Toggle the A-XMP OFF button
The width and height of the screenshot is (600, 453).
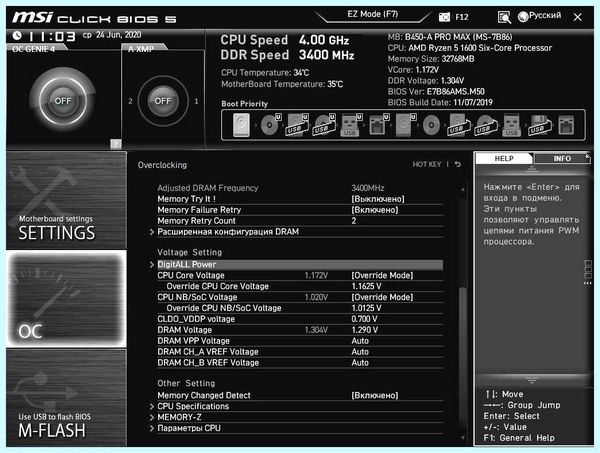pos(163,101)
